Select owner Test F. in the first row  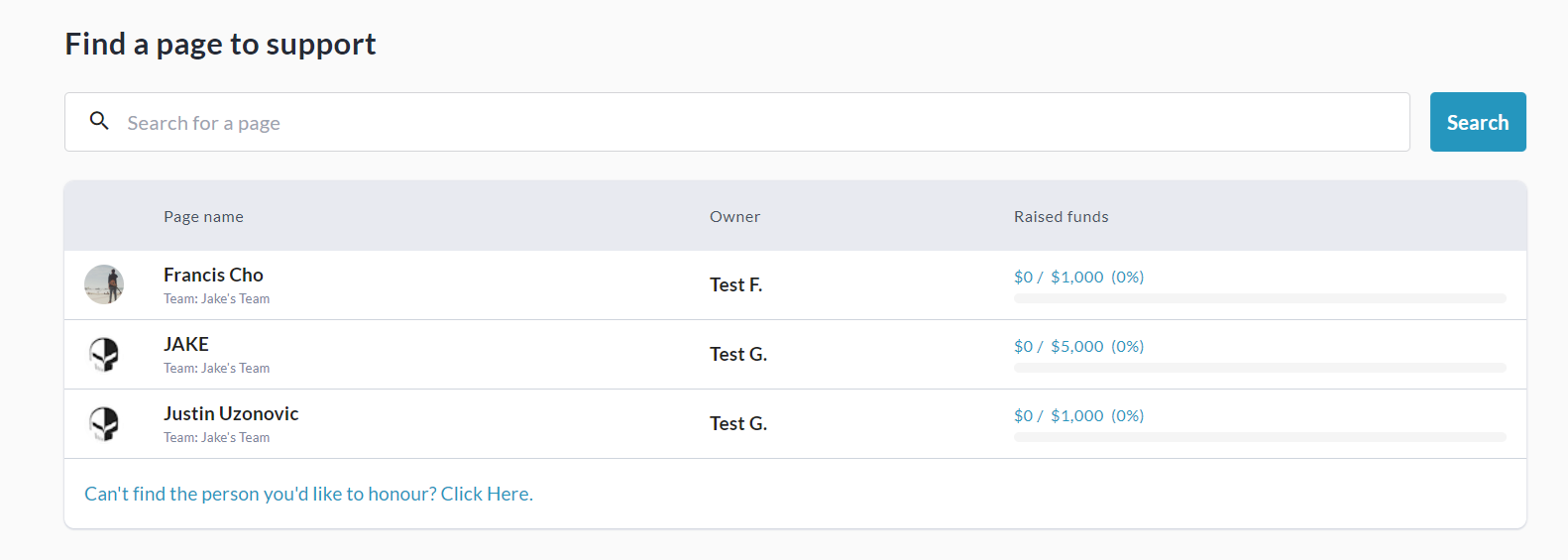click(735, 285)
